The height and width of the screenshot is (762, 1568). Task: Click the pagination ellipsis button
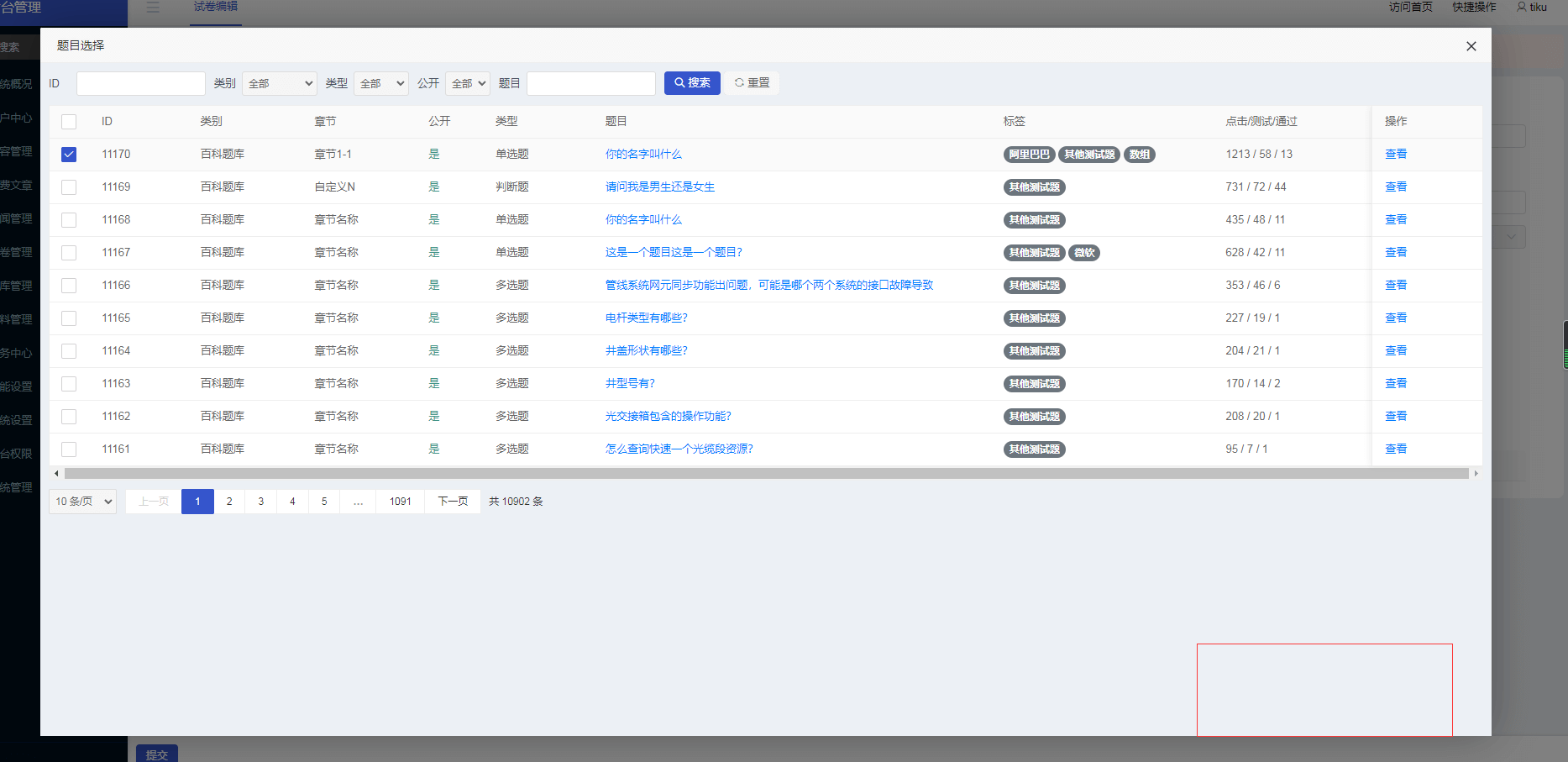coord(359,502)
